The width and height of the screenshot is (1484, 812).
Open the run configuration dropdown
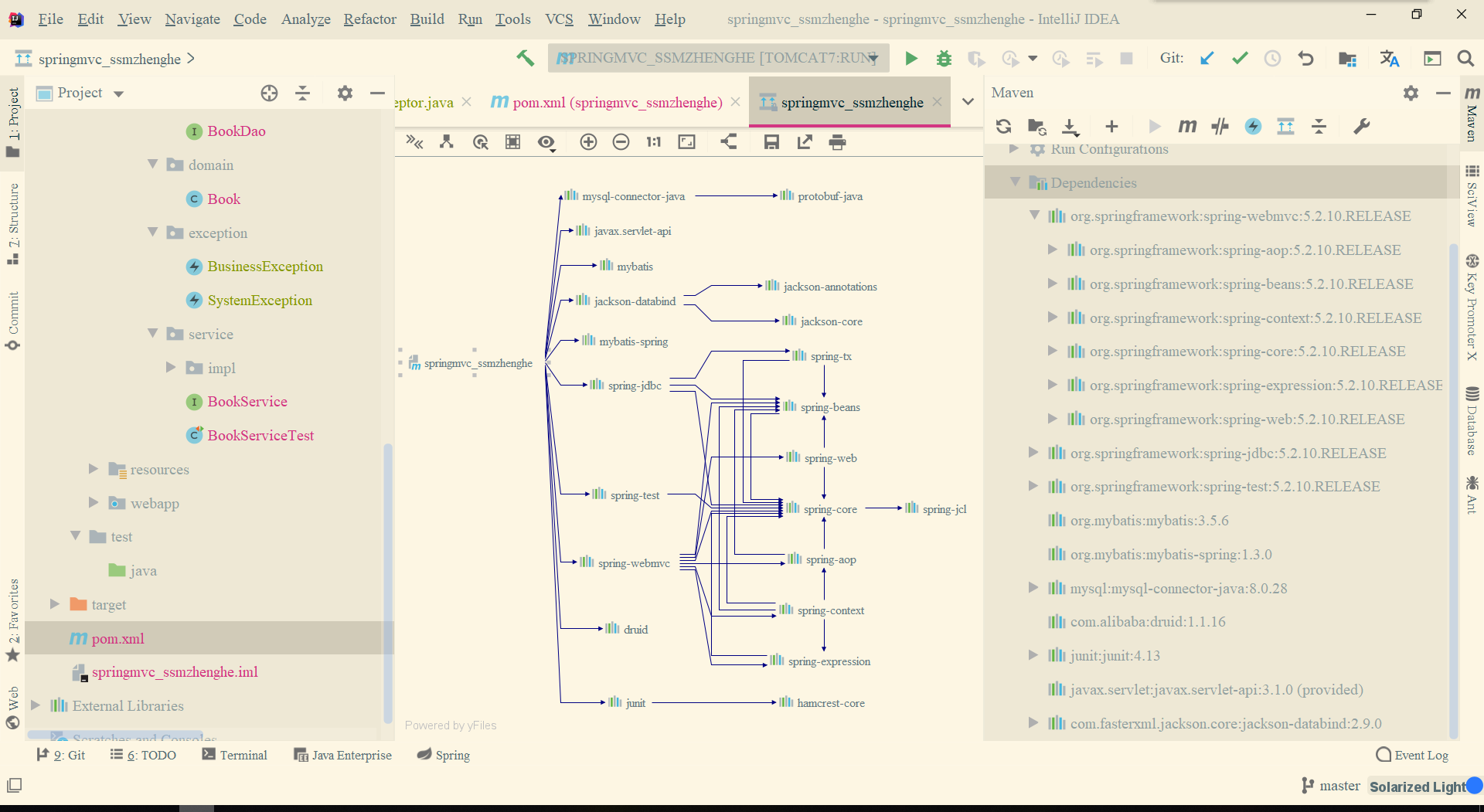pos(718,58)
